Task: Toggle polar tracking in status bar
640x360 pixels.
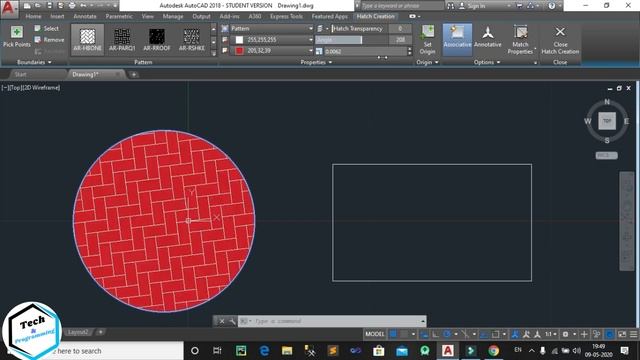Action: (447, 334)
